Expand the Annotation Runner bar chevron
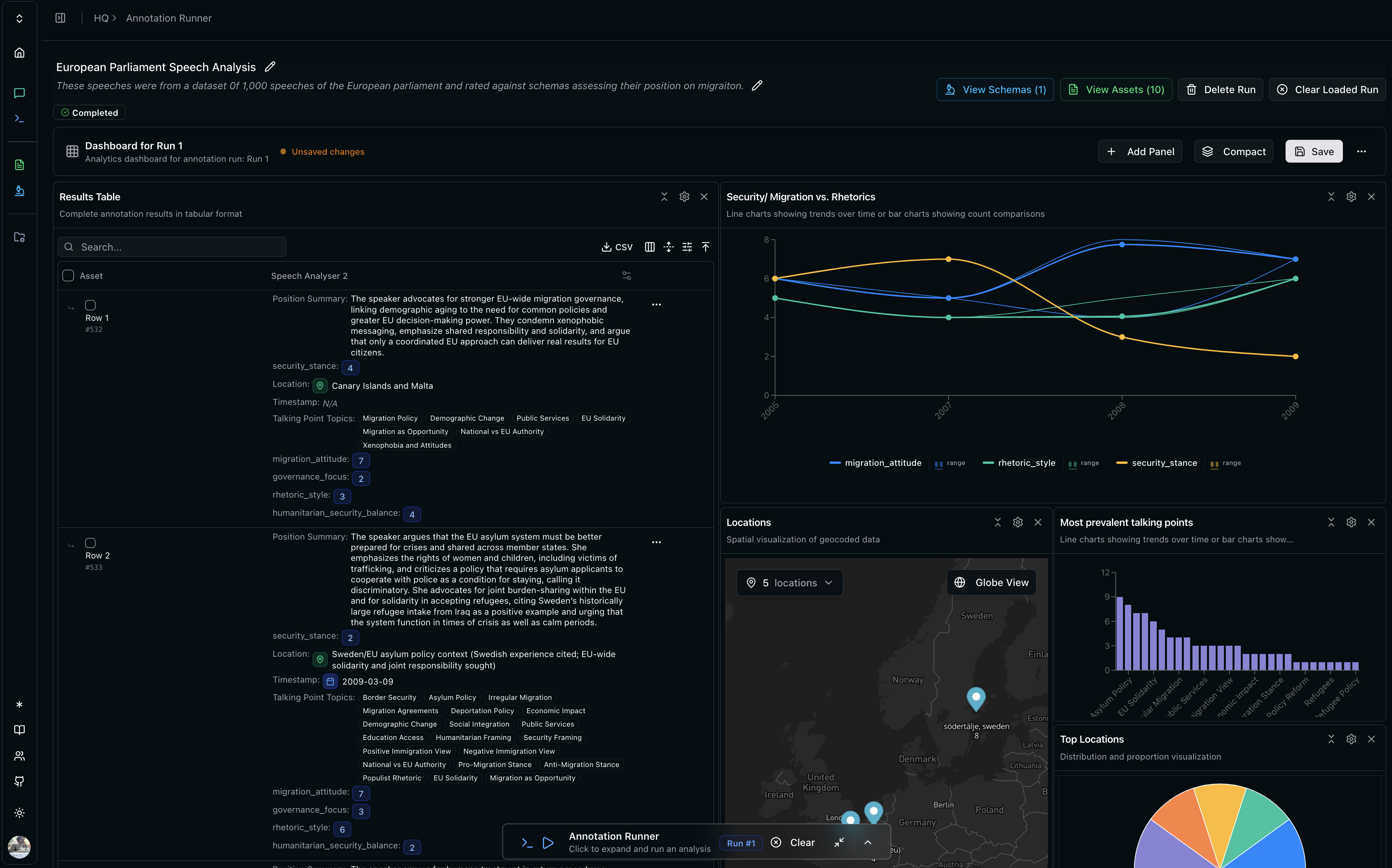The width and height of the screenshot is (1392, 868). [867, 842]
